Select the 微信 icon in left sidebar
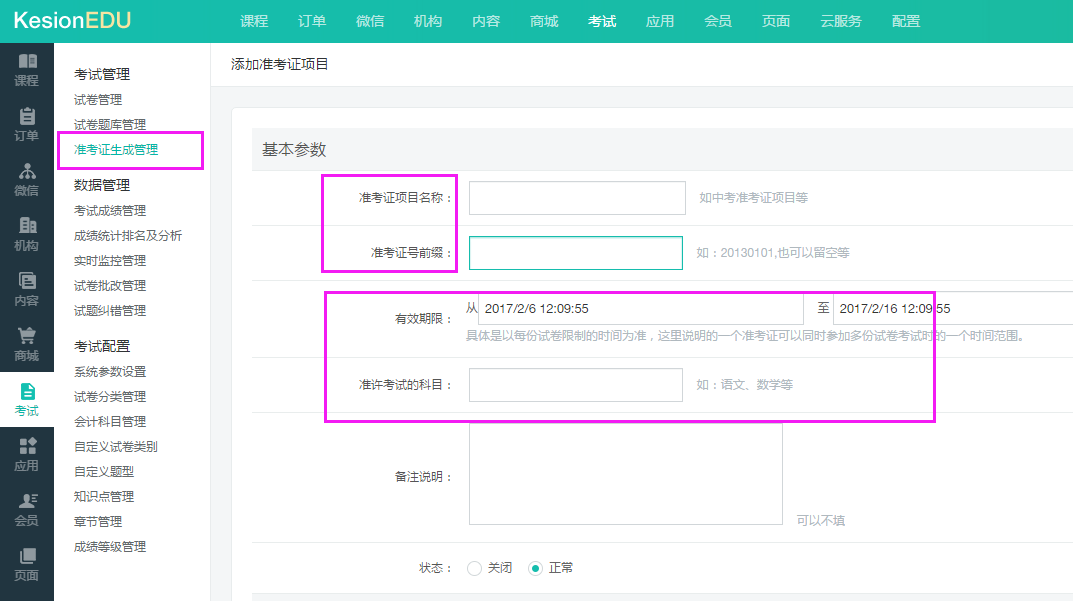The width and height of the screenshot is (1073, 601). 27,172
